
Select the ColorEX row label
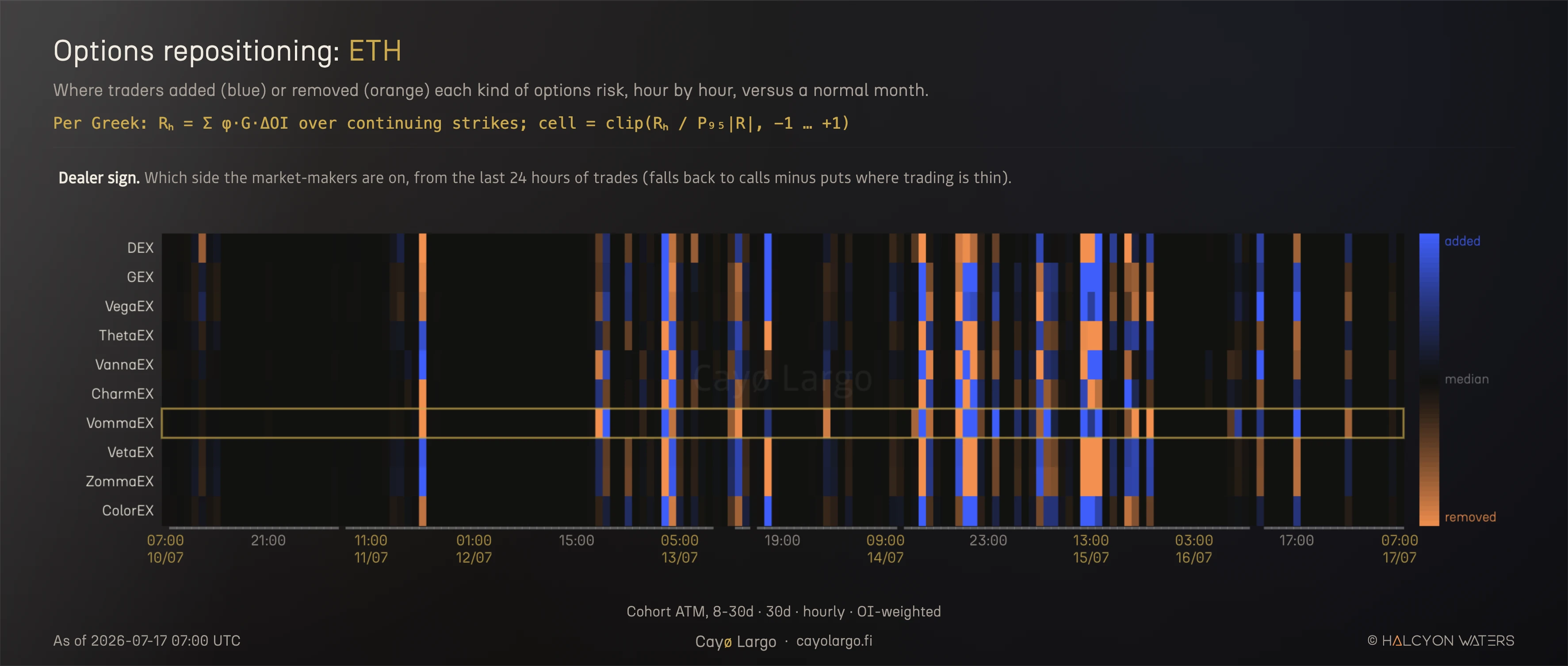128,511
